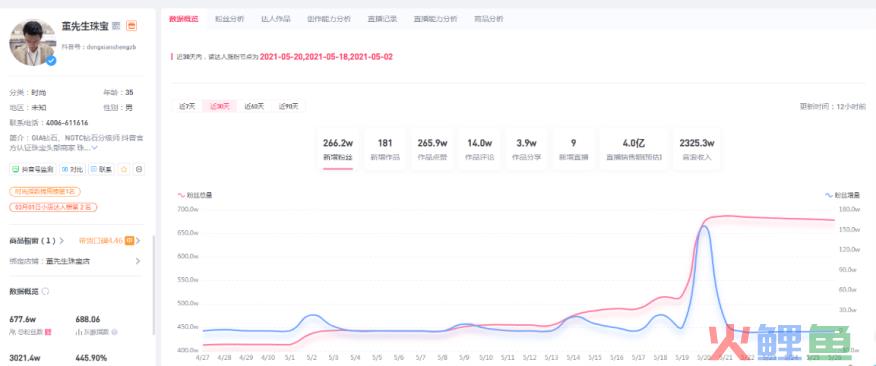Click the 5/2 date on chart axis
876x366 pixels.
(312, 357)
